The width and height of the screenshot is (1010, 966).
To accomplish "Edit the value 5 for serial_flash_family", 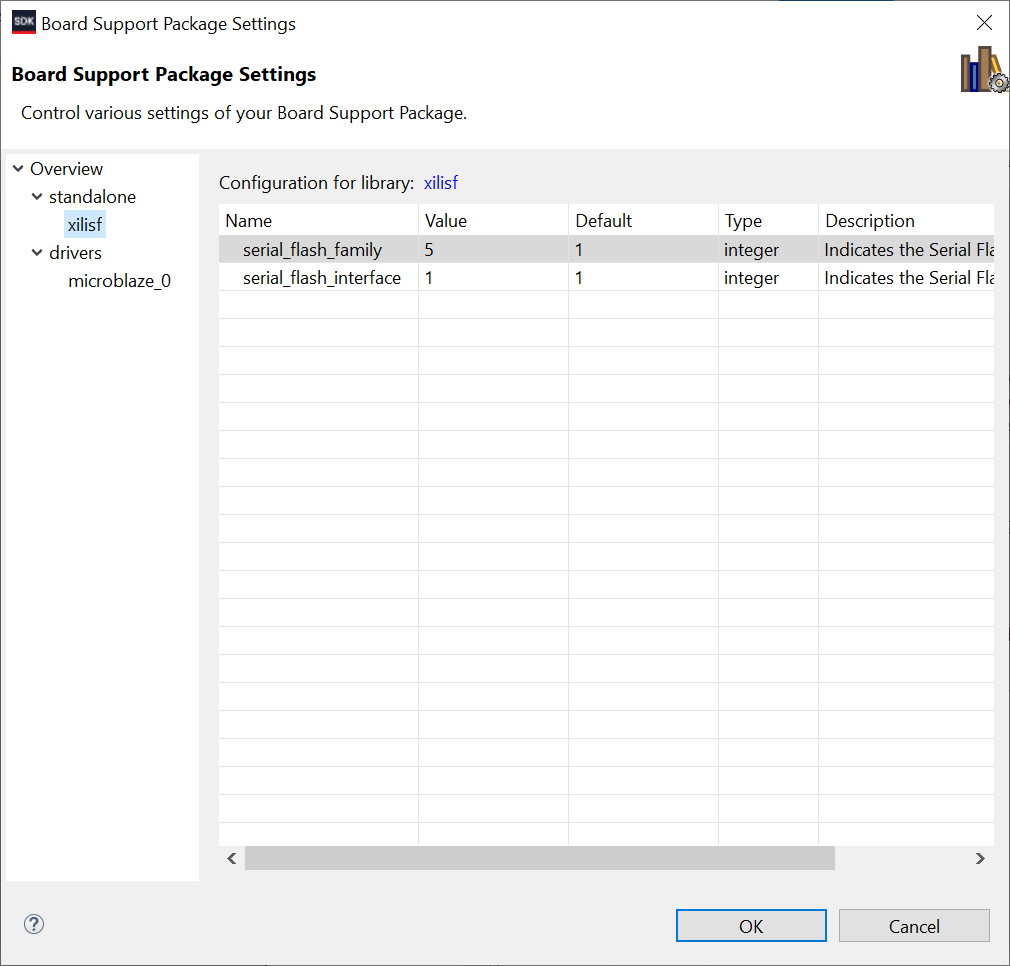I will pos(493,249).
